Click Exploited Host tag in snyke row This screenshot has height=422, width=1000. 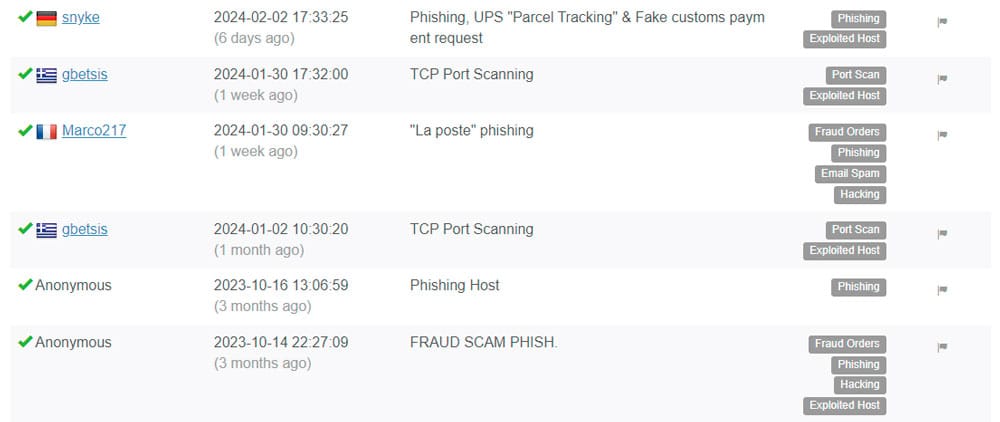point(844,38)
